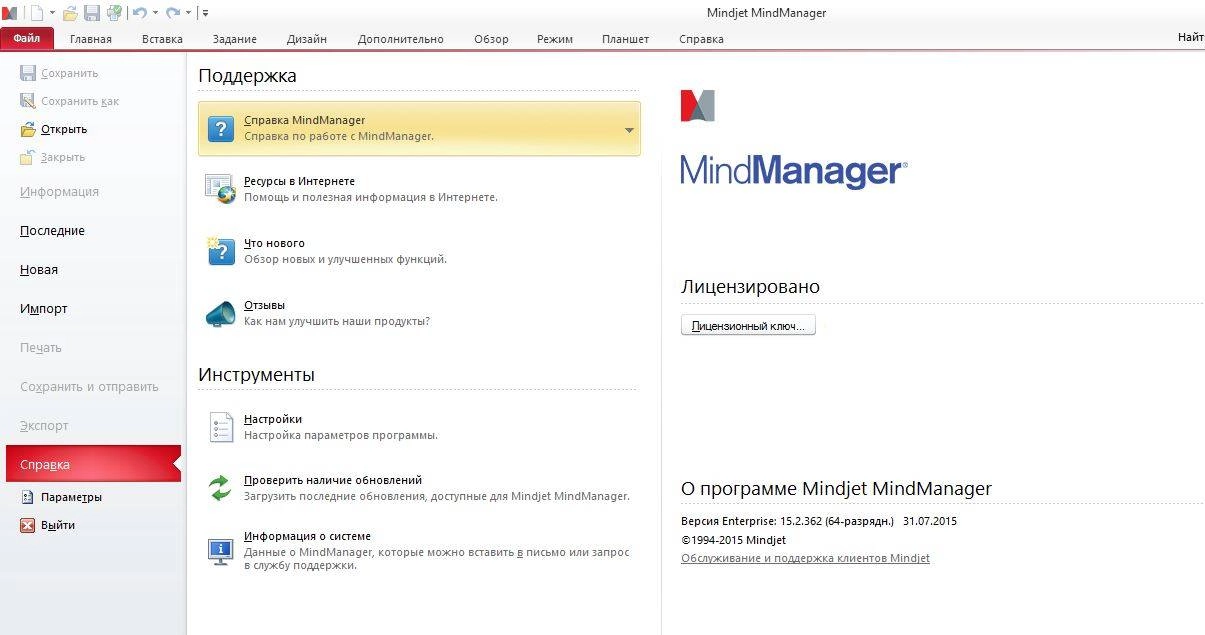Open the Настройки title link

273,419
